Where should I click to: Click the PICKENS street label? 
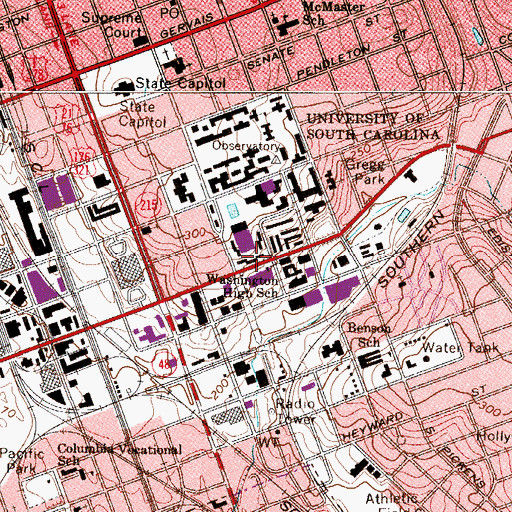tap(462, 467)
